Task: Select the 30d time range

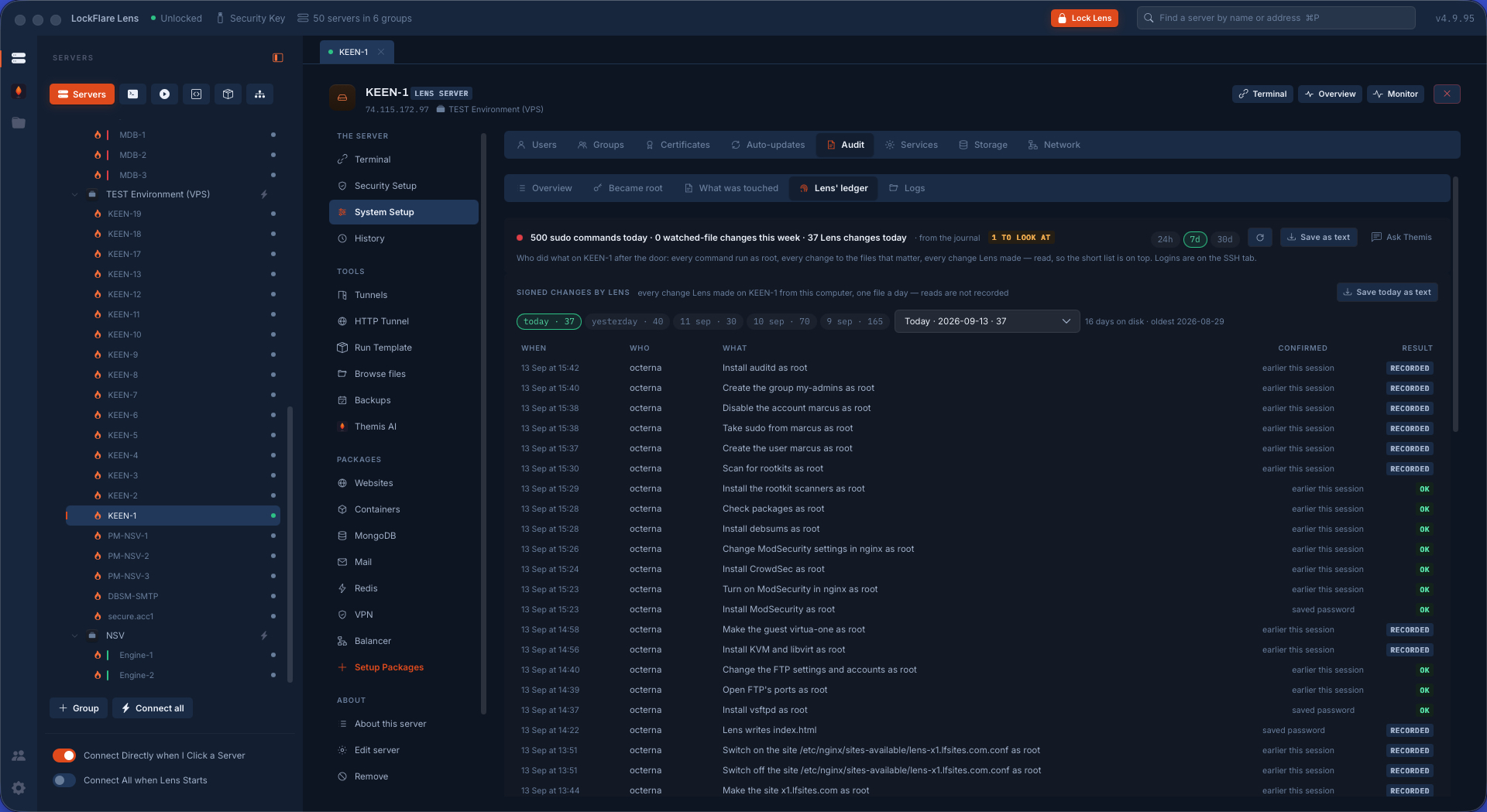Action: (1224, 239)
